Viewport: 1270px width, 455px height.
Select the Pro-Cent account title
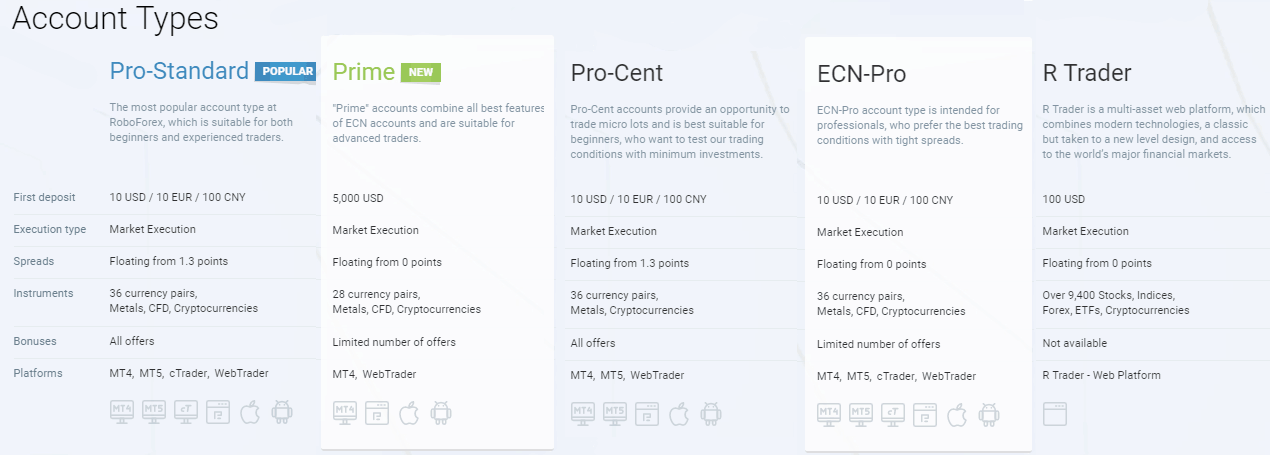617,72
